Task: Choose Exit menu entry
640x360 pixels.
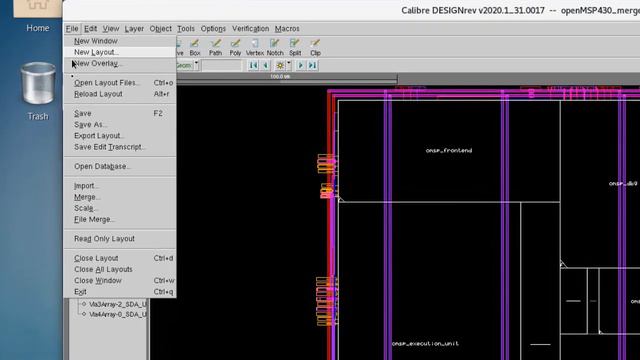Action: (x=120, y=292)
